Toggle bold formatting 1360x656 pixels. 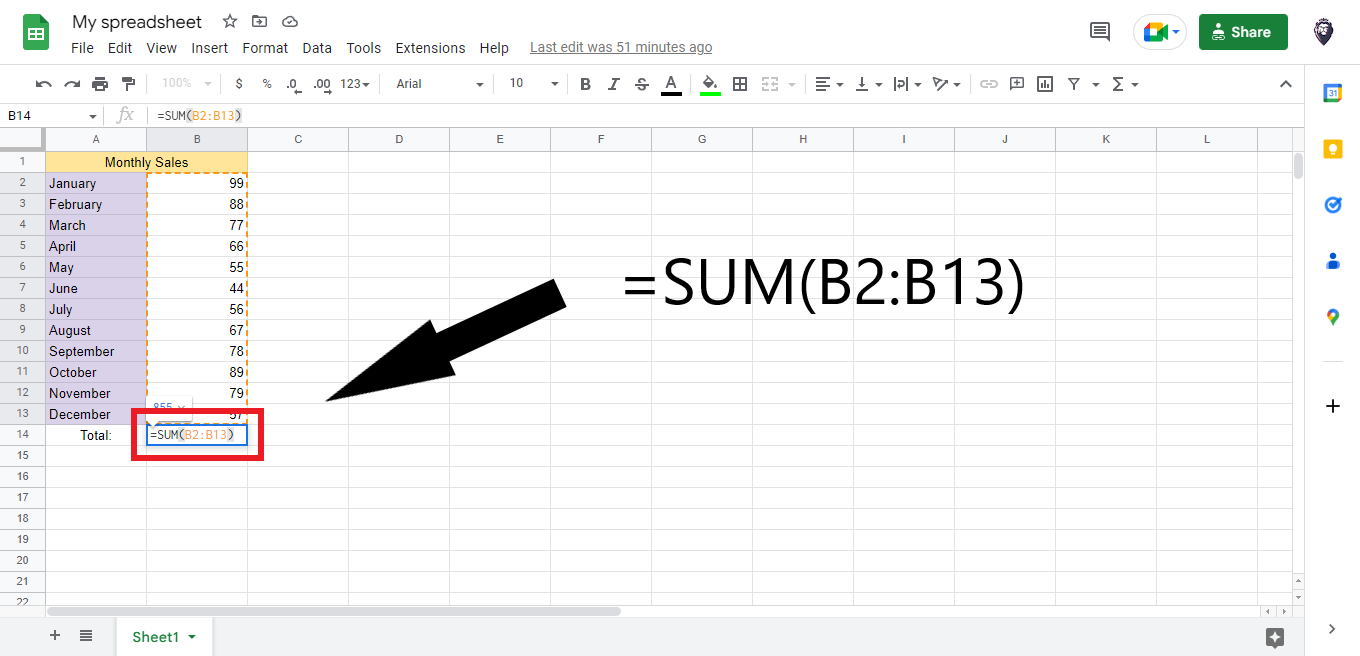tap(585, 84)
